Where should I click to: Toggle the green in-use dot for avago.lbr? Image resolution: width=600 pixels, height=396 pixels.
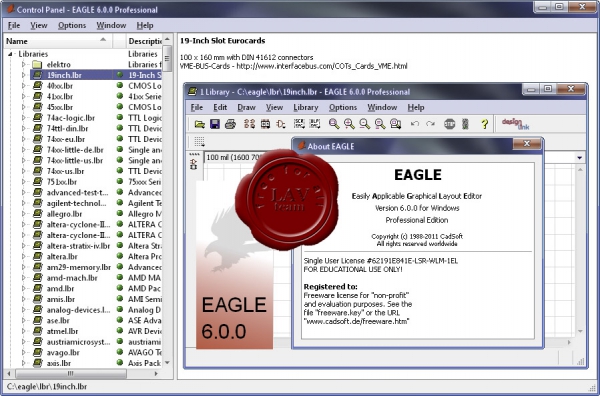coord(120,352)
